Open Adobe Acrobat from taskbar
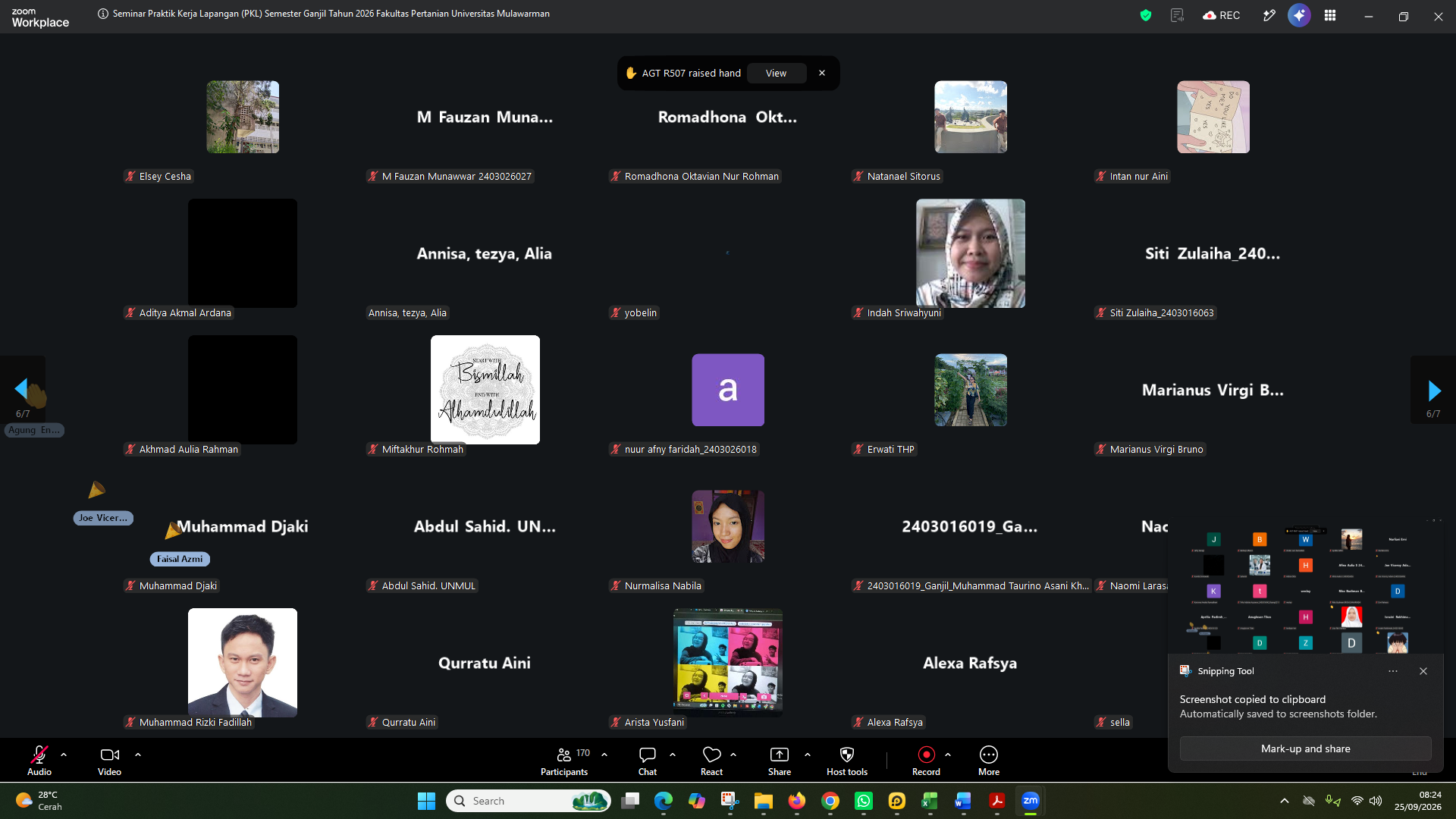Viewport: 1456px width, 819px height. [996, 801]
